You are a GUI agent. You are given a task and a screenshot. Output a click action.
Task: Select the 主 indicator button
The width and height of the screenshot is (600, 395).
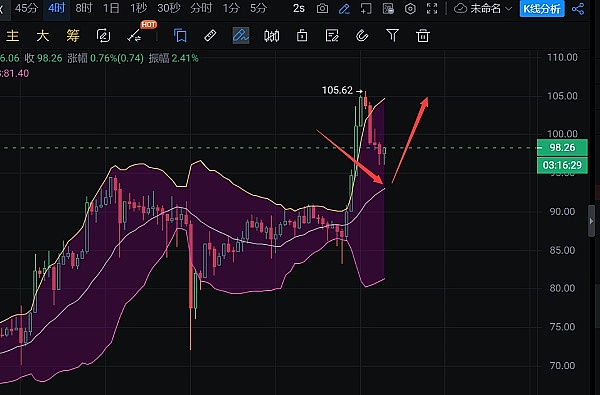pyautogui.click(x=12, y=36)
